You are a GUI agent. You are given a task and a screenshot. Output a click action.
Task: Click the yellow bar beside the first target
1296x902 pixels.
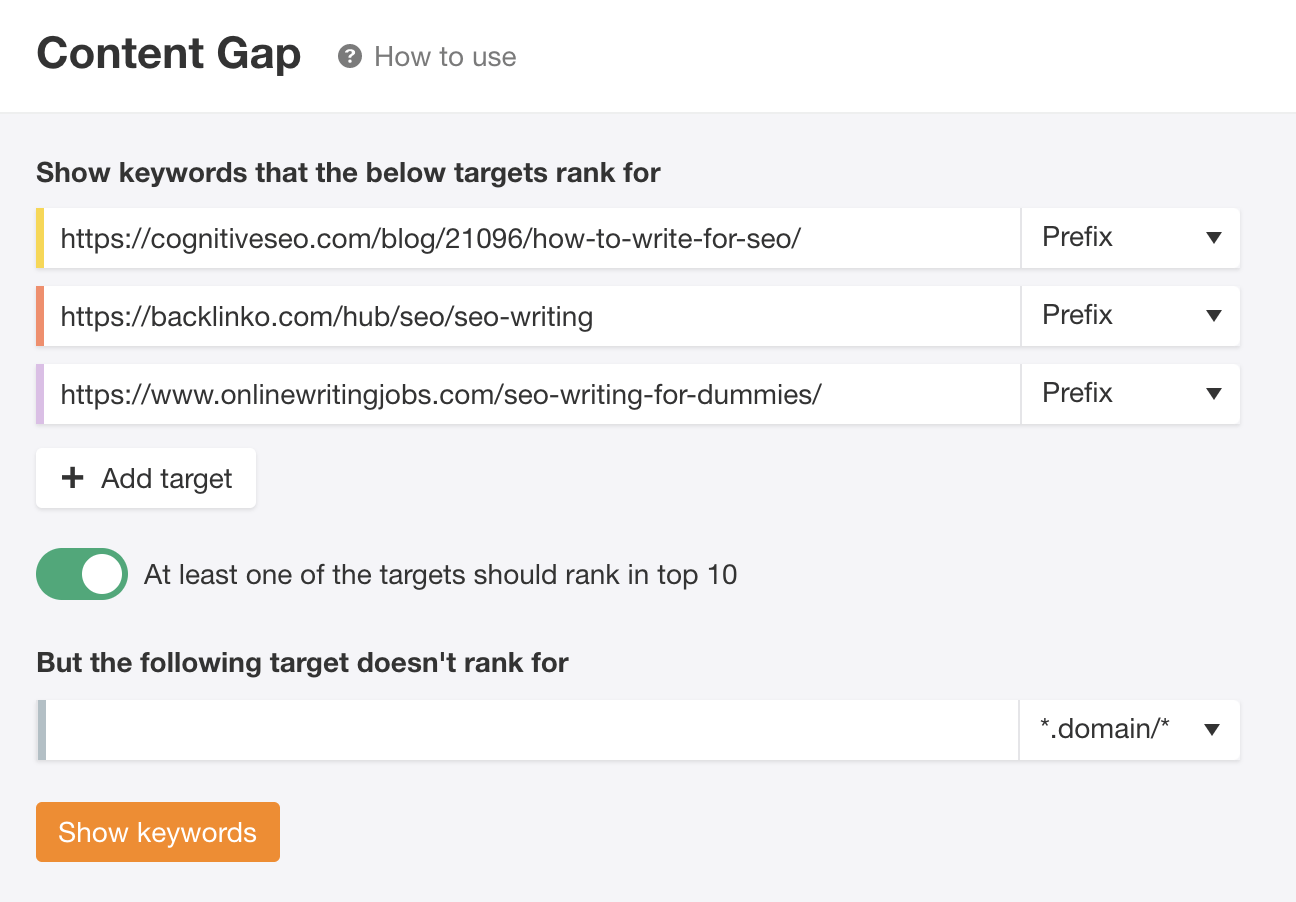coord(40,238)
